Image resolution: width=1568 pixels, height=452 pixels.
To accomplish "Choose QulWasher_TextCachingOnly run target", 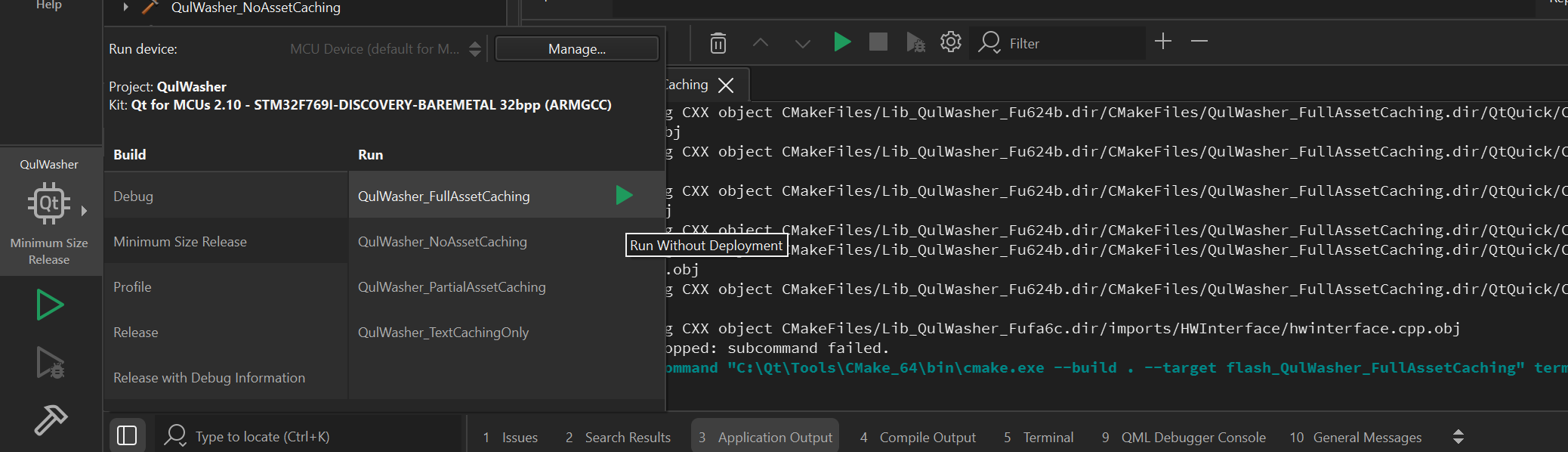I will click(506, 332).
